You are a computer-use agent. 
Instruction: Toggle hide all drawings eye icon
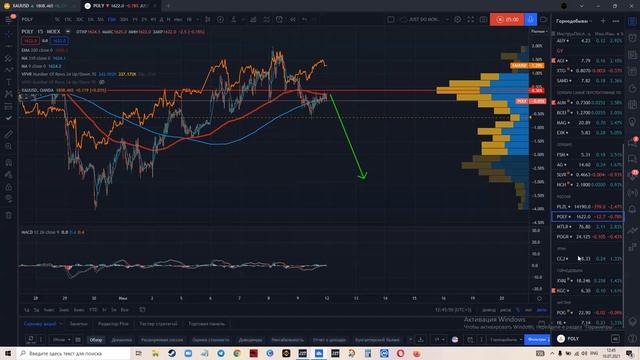tap(9, 199)
